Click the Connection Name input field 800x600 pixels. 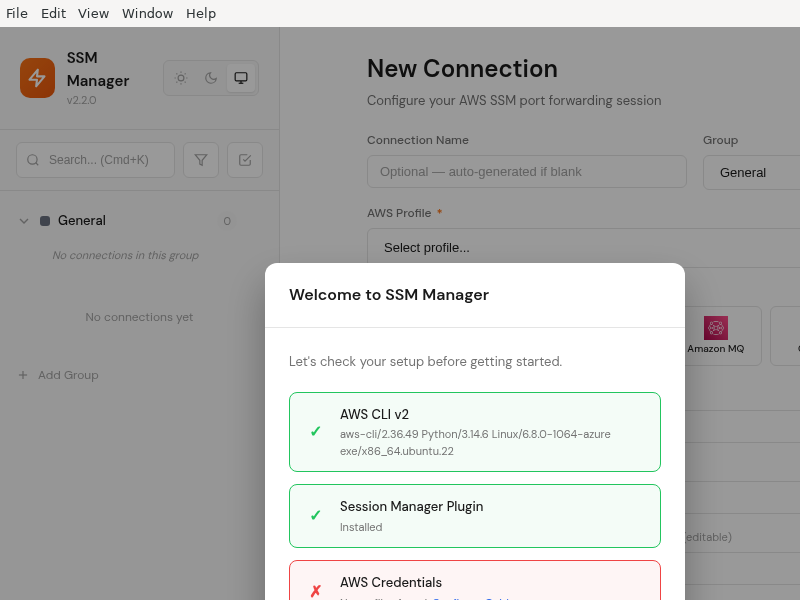click(527, 172)
